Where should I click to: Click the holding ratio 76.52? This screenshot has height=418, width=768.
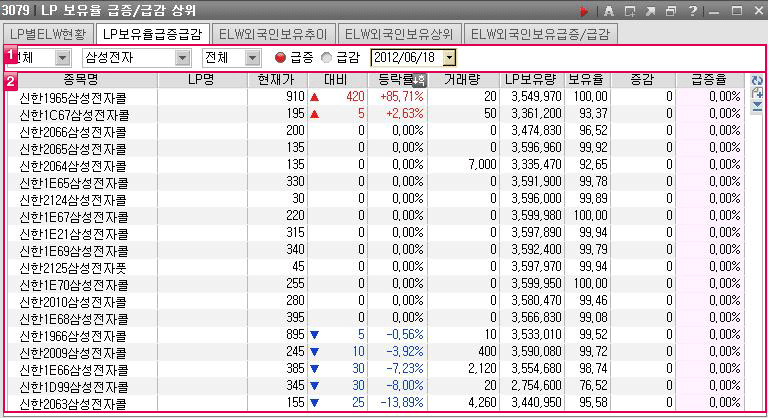click(x=593, y=386)
